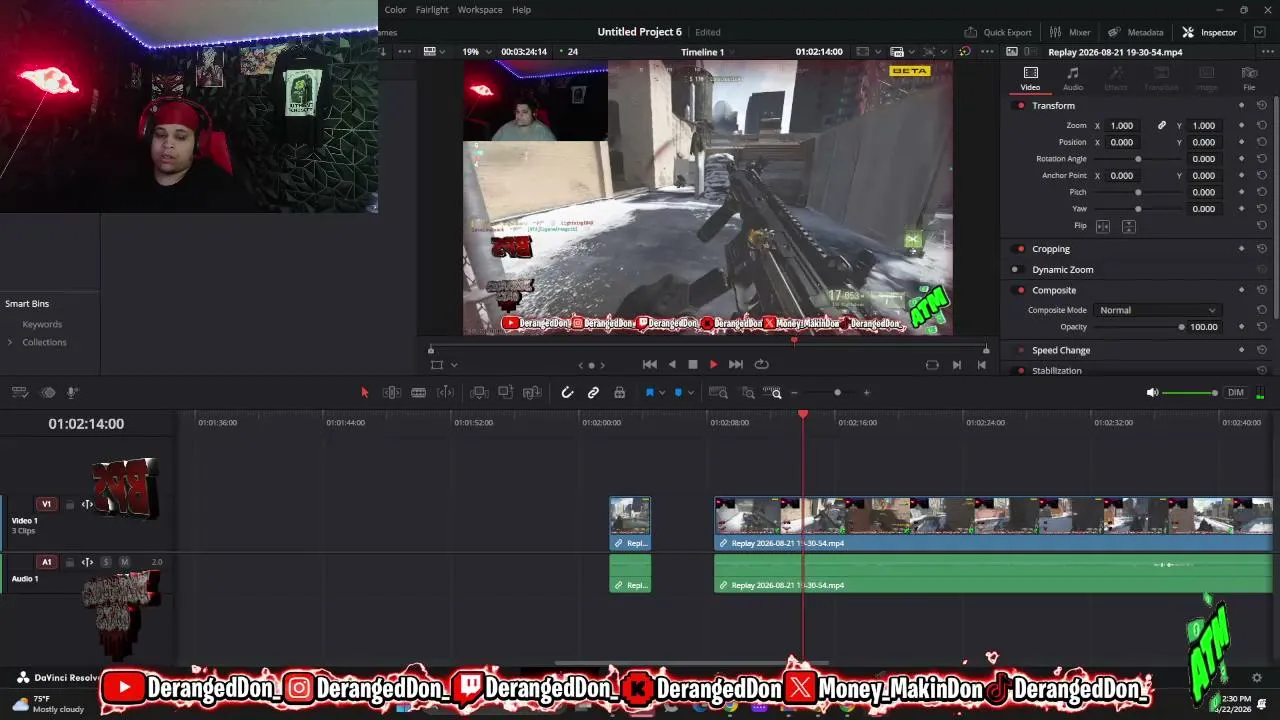1280x720 pixels.
Task: Click Flip horizontal icon
Action: coord(1103,226)
